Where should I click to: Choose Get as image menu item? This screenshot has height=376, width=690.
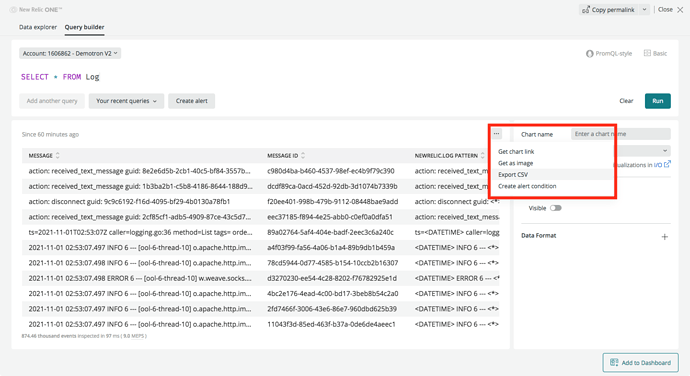[515, 163]
